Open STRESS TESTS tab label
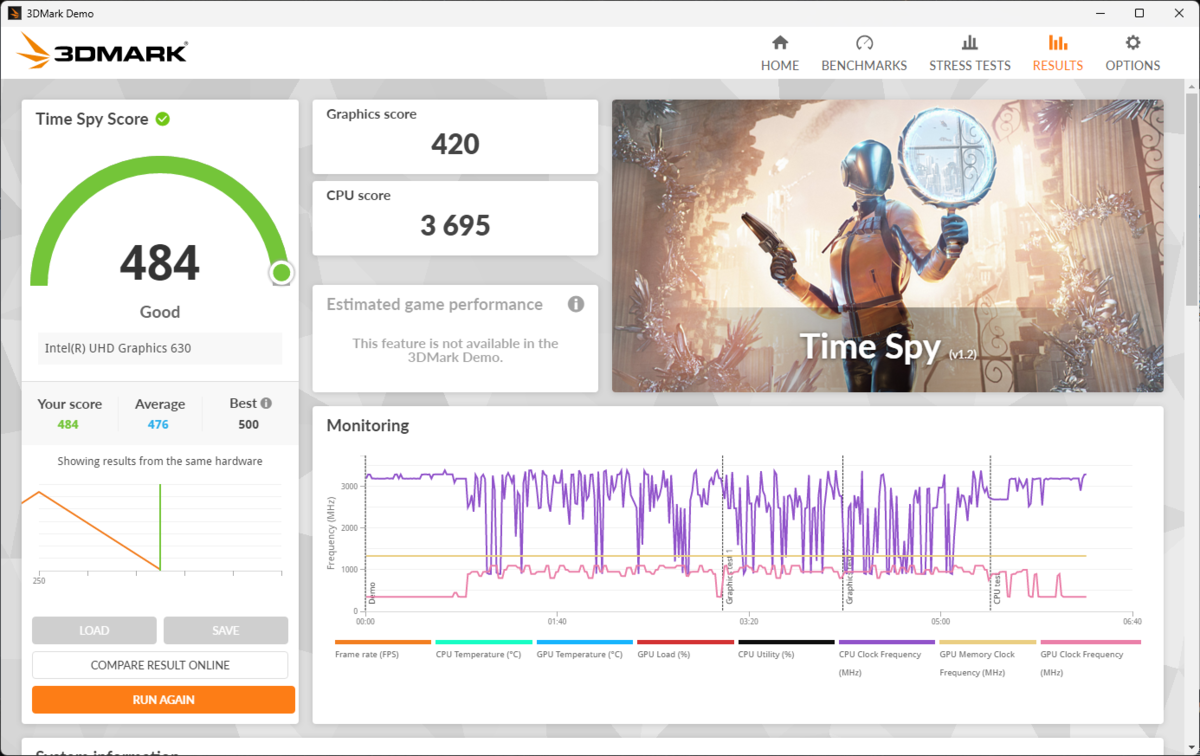 tap(970, 65)
